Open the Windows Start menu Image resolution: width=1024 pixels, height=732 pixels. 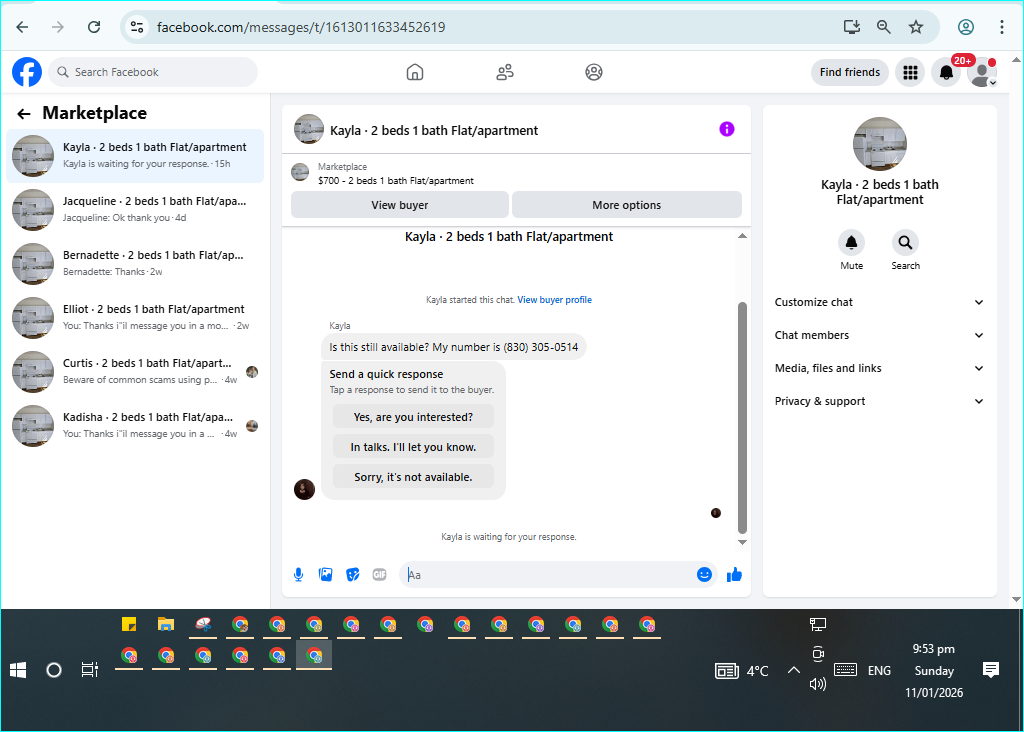18,670
